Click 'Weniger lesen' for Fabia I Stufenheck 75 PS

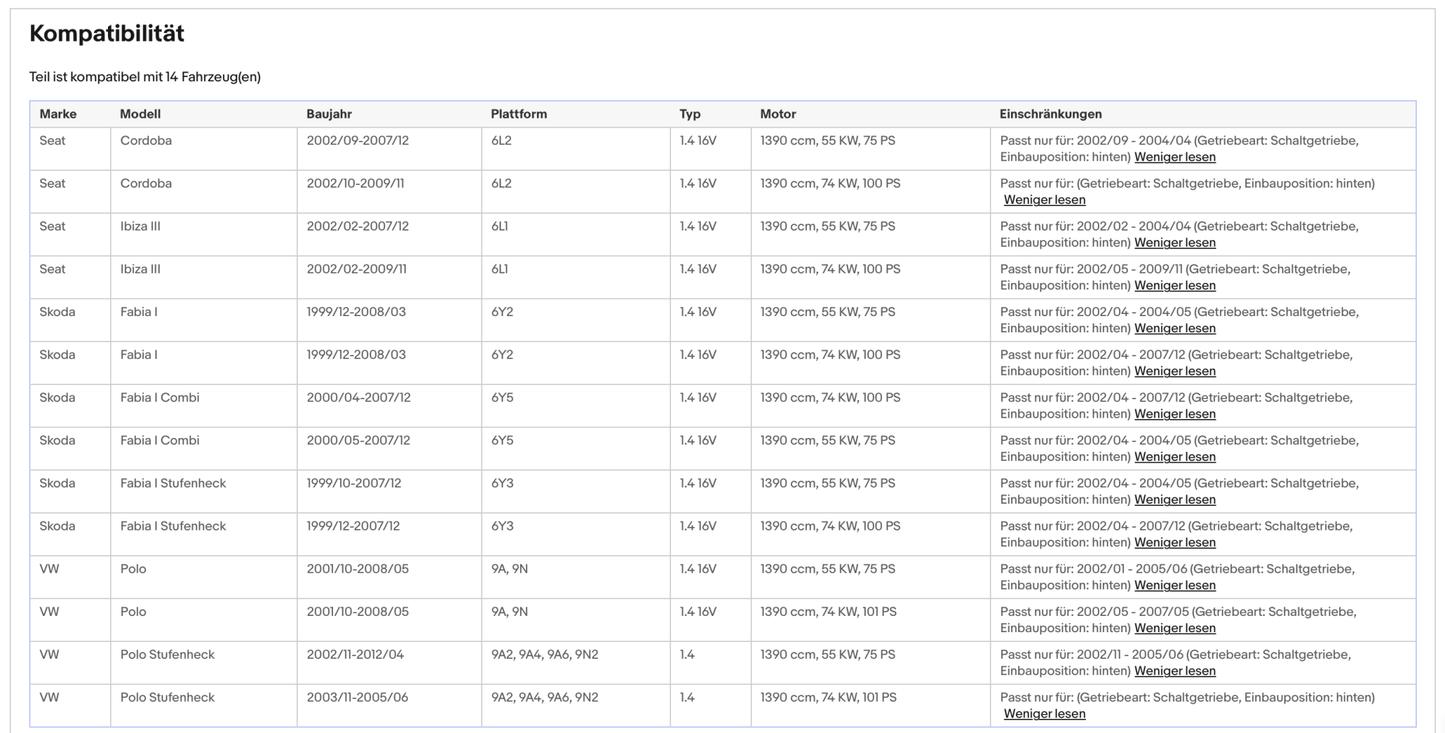(1174, 500)
